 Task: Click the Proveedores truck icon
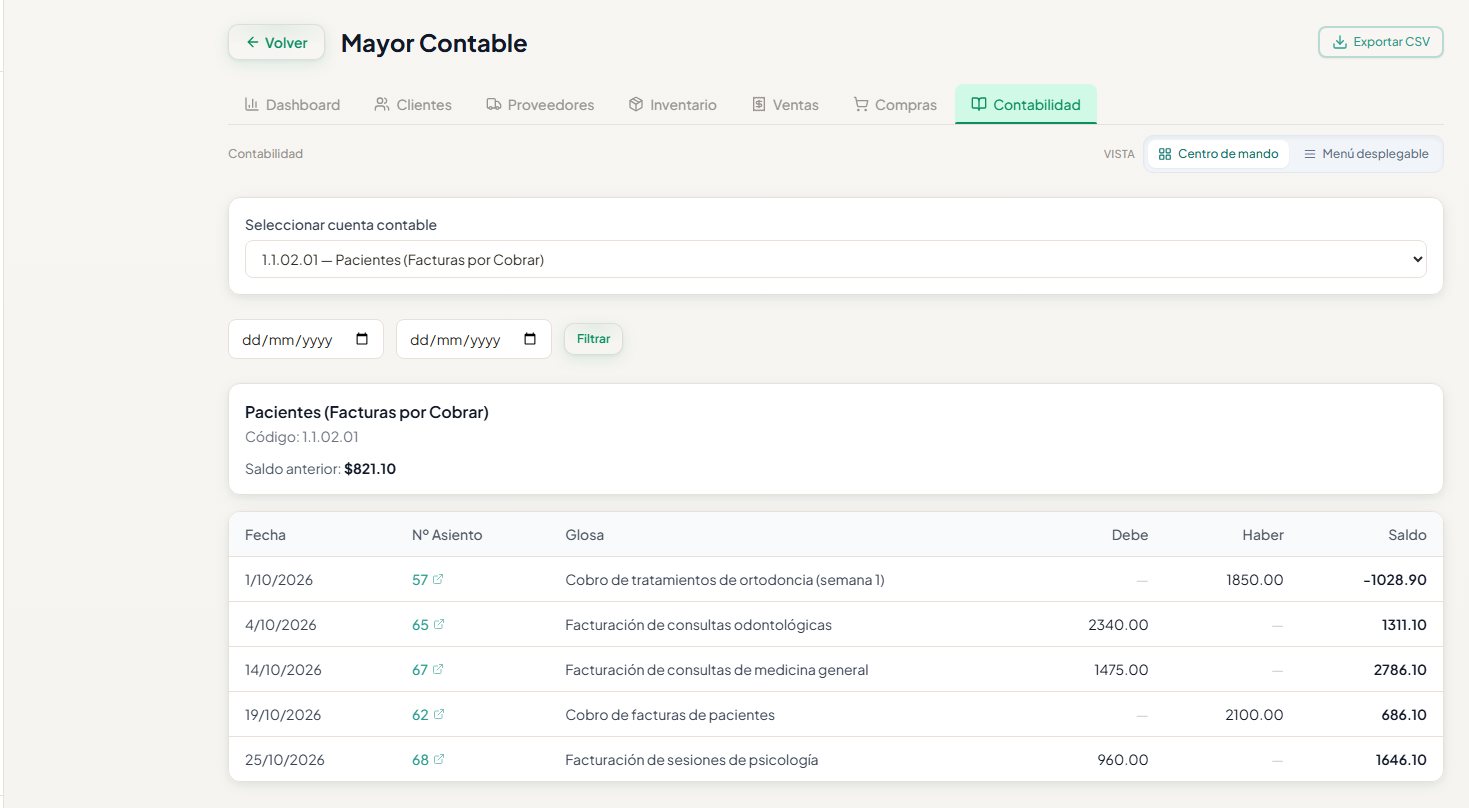click(493, 104)
